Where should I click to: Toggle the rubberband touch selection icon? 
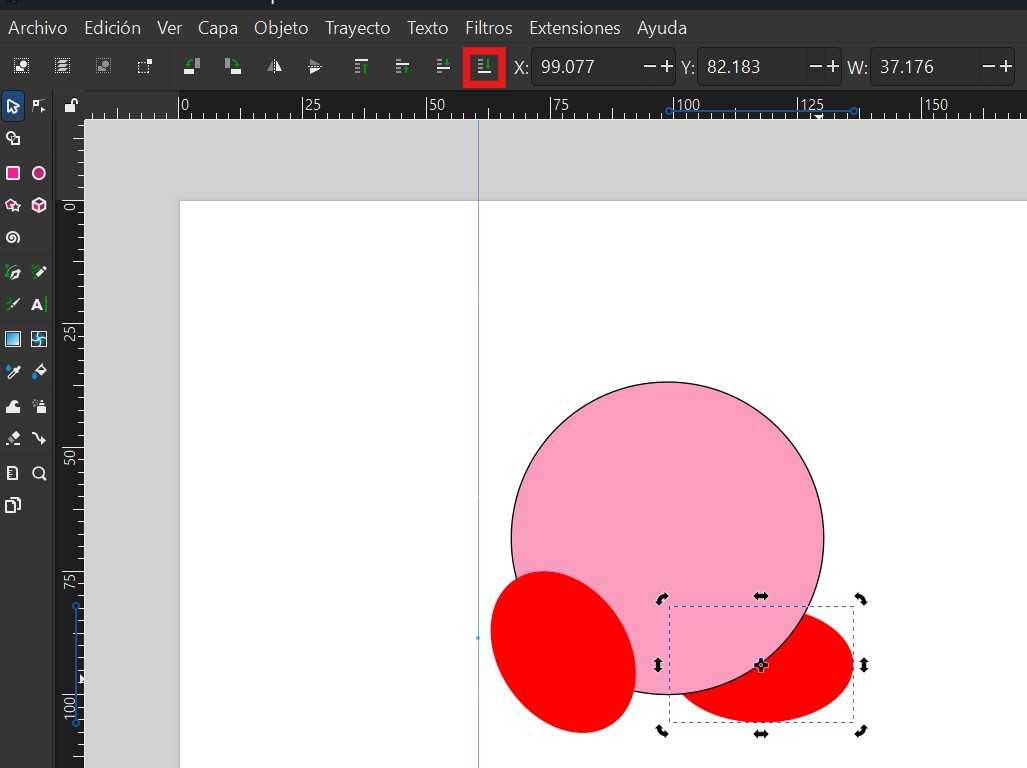click(x=144, y=66)
